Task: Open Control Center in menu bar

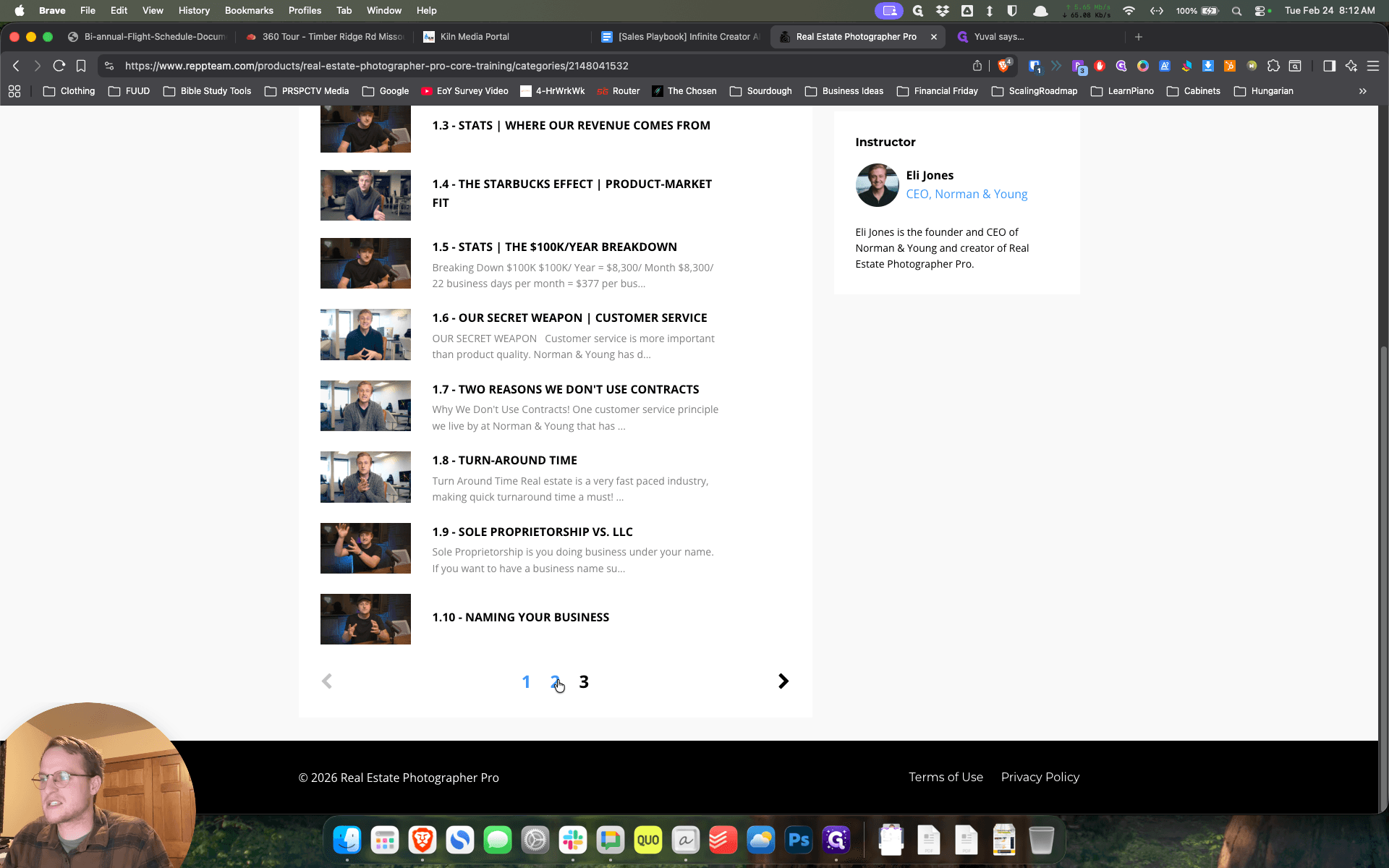Action: 1260,11
